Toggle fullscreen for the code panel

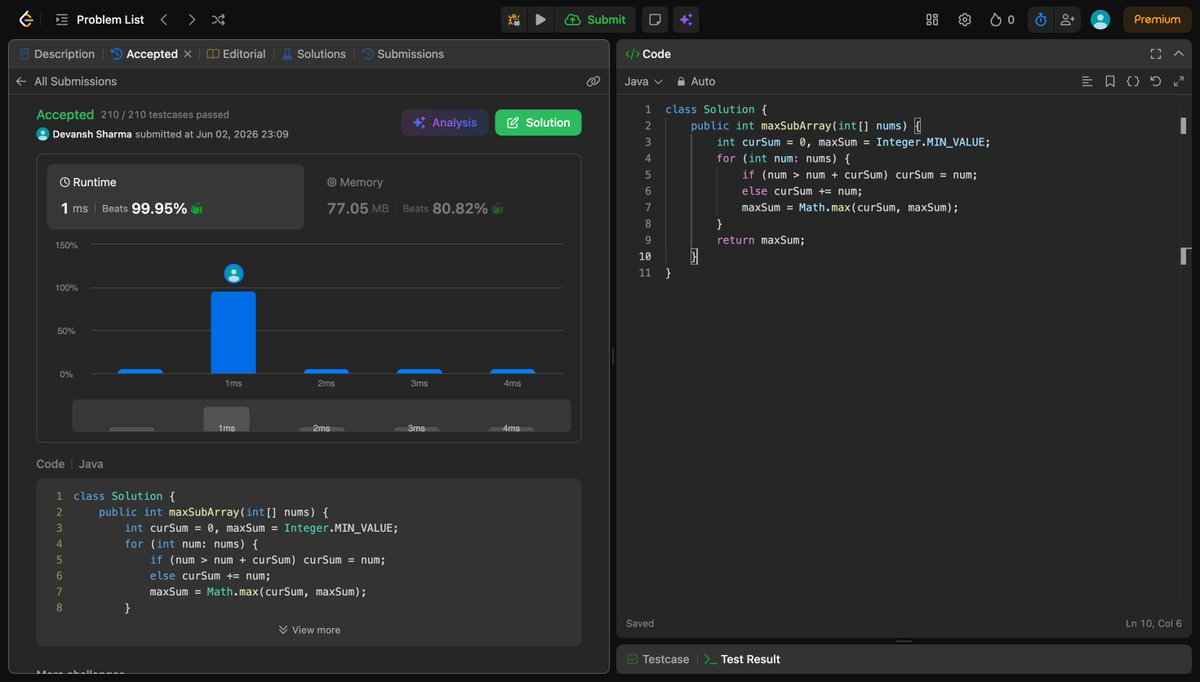[x=1156, y=54]
